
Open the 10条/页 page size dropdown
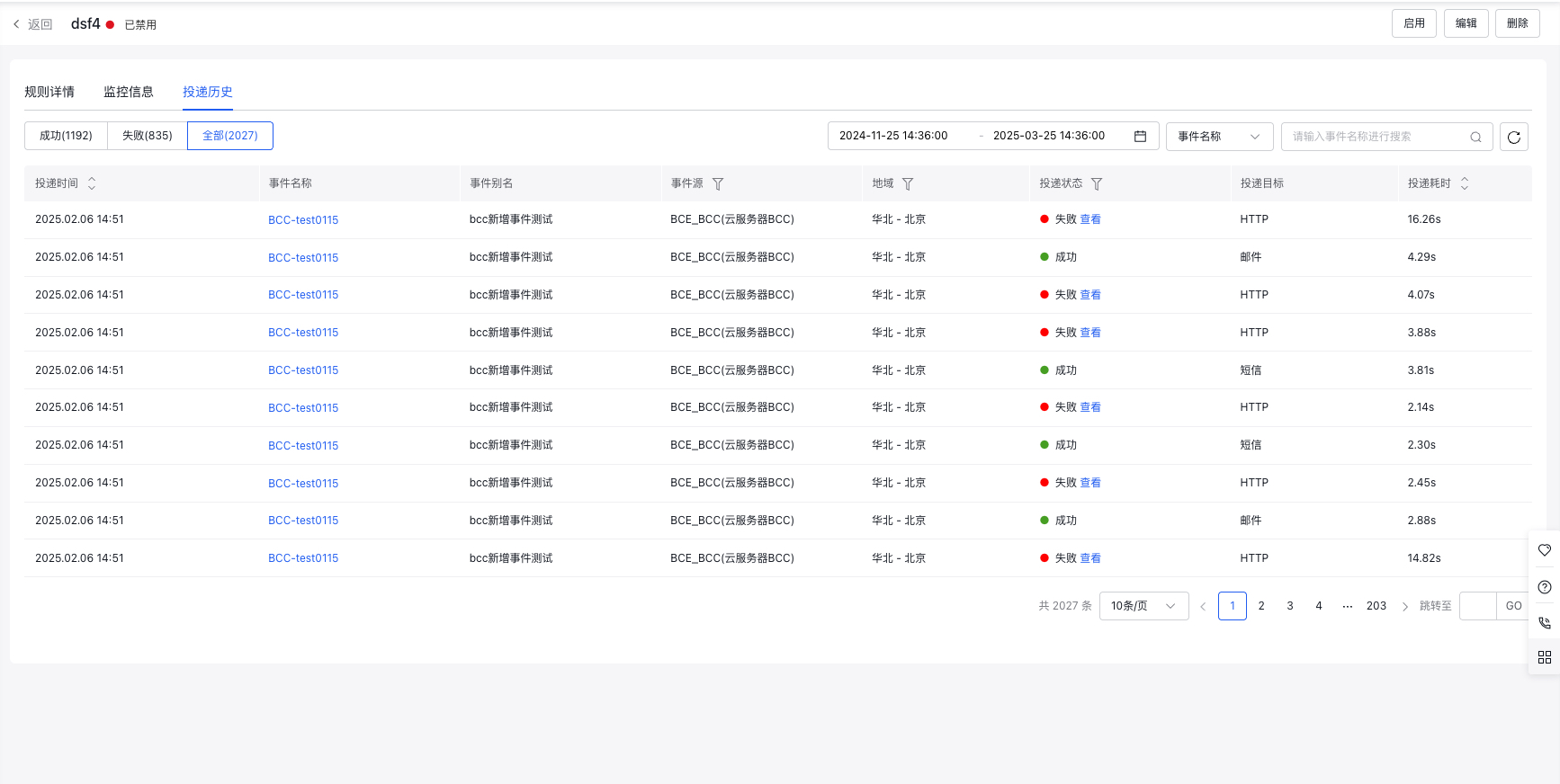1143,606
